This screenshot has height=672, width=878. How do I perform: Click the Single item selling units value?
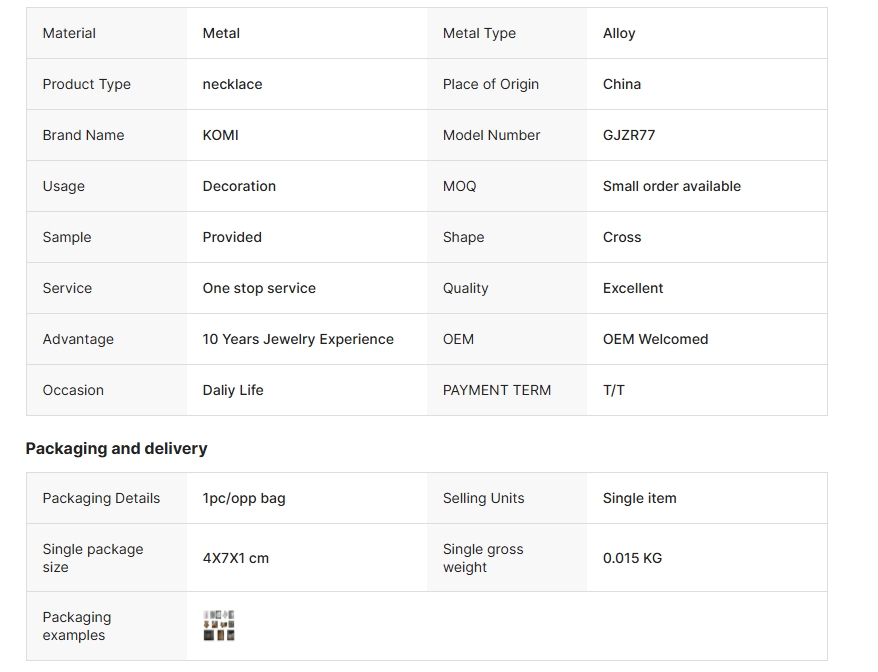click(639, 498)
